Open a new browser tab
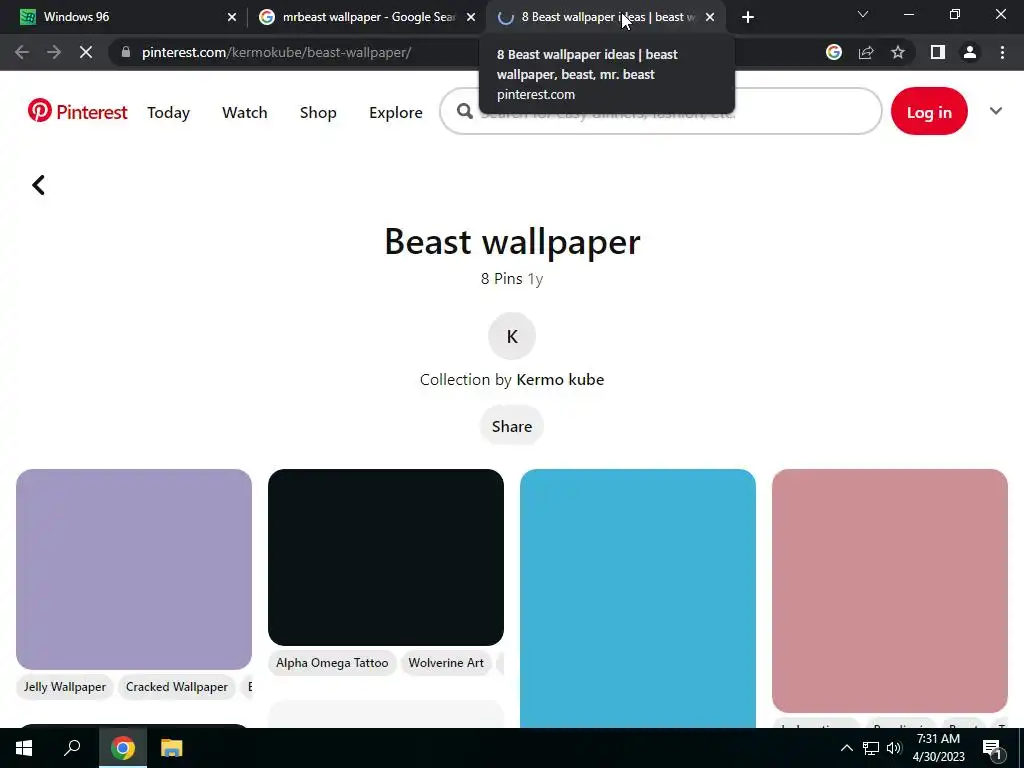Image resolution: width=1024 pixels, height=768 pixels. [748, 17]
